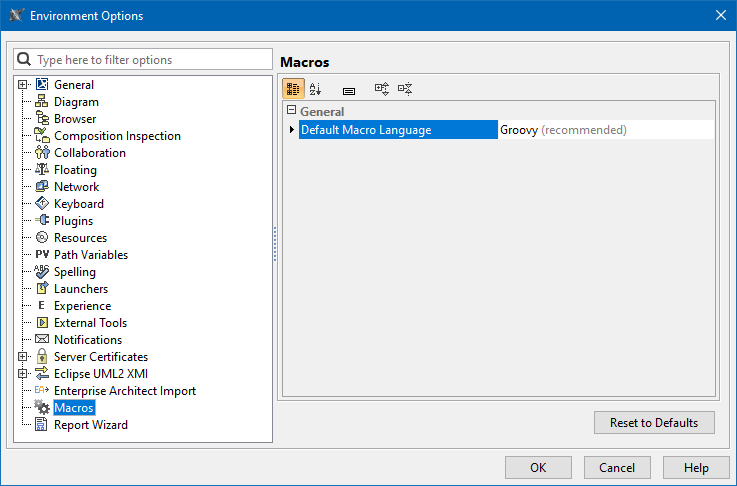This screenshot has width=737, height=486.
Task: Expand the Eclipse UML2 XMI node
Action: coord(22,374)
